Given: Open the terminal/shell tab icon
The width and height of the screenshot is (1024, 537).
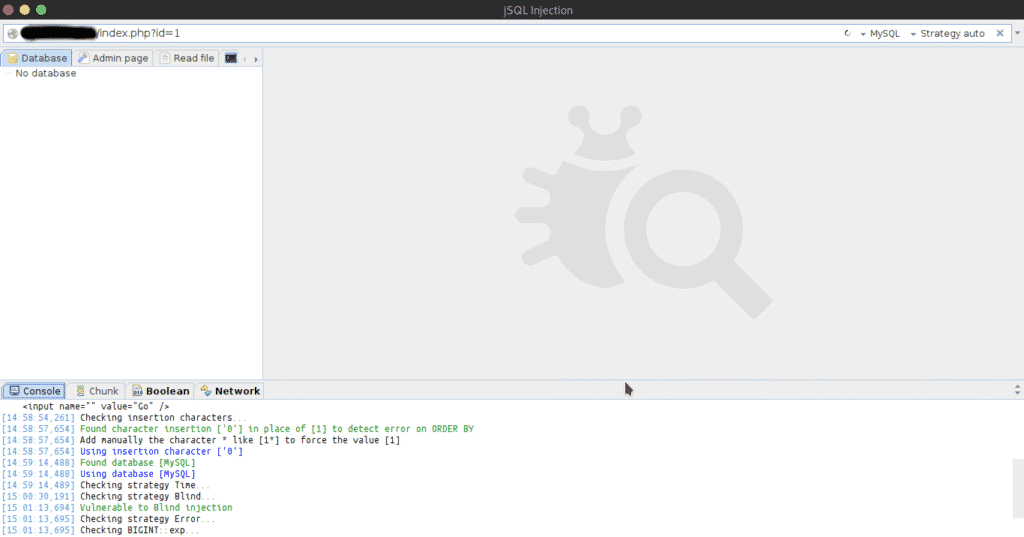Looking at the screenshot, I should pyautogui.click(x=231, y=58).
